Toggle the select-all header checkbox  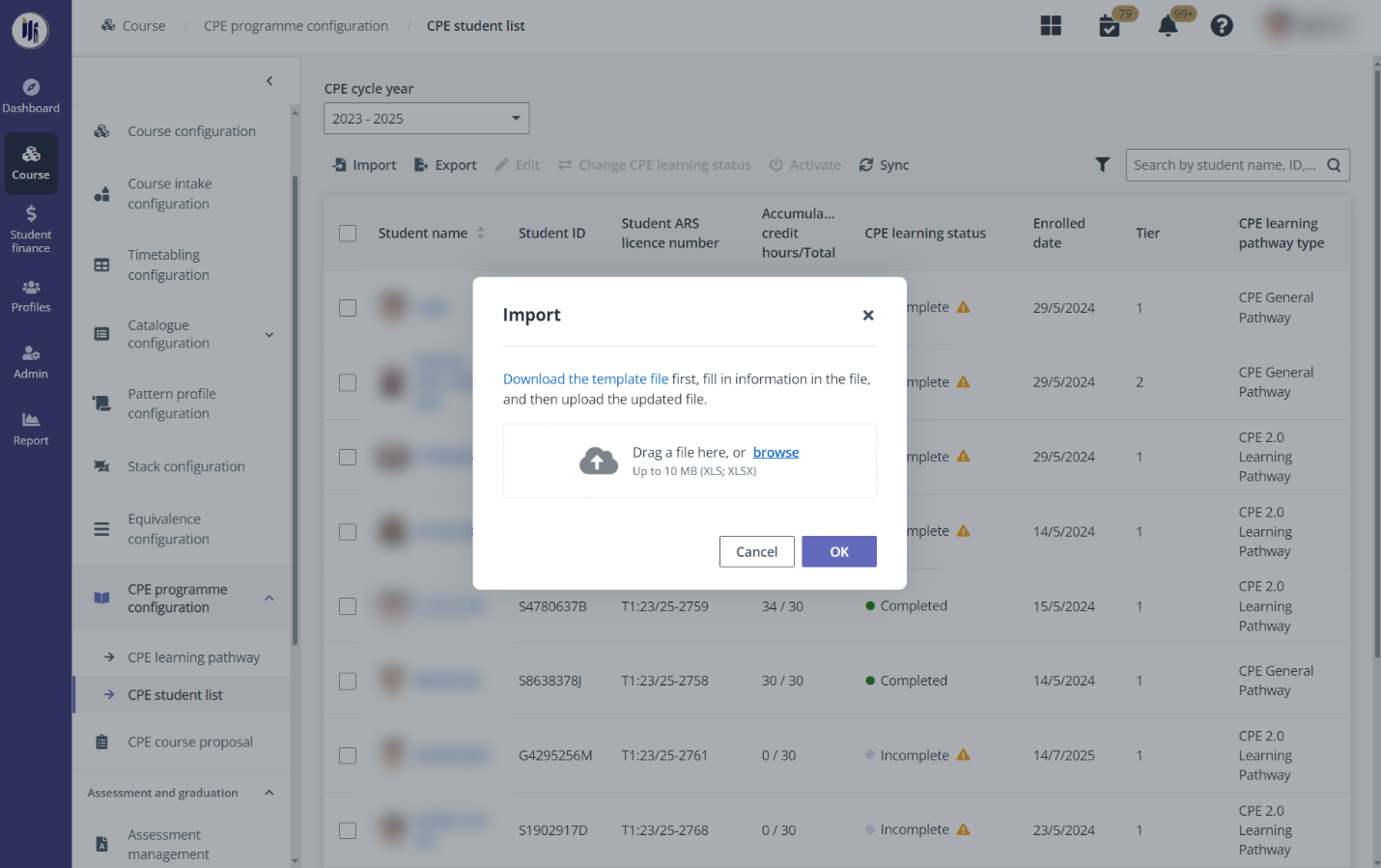pos(348,234)
